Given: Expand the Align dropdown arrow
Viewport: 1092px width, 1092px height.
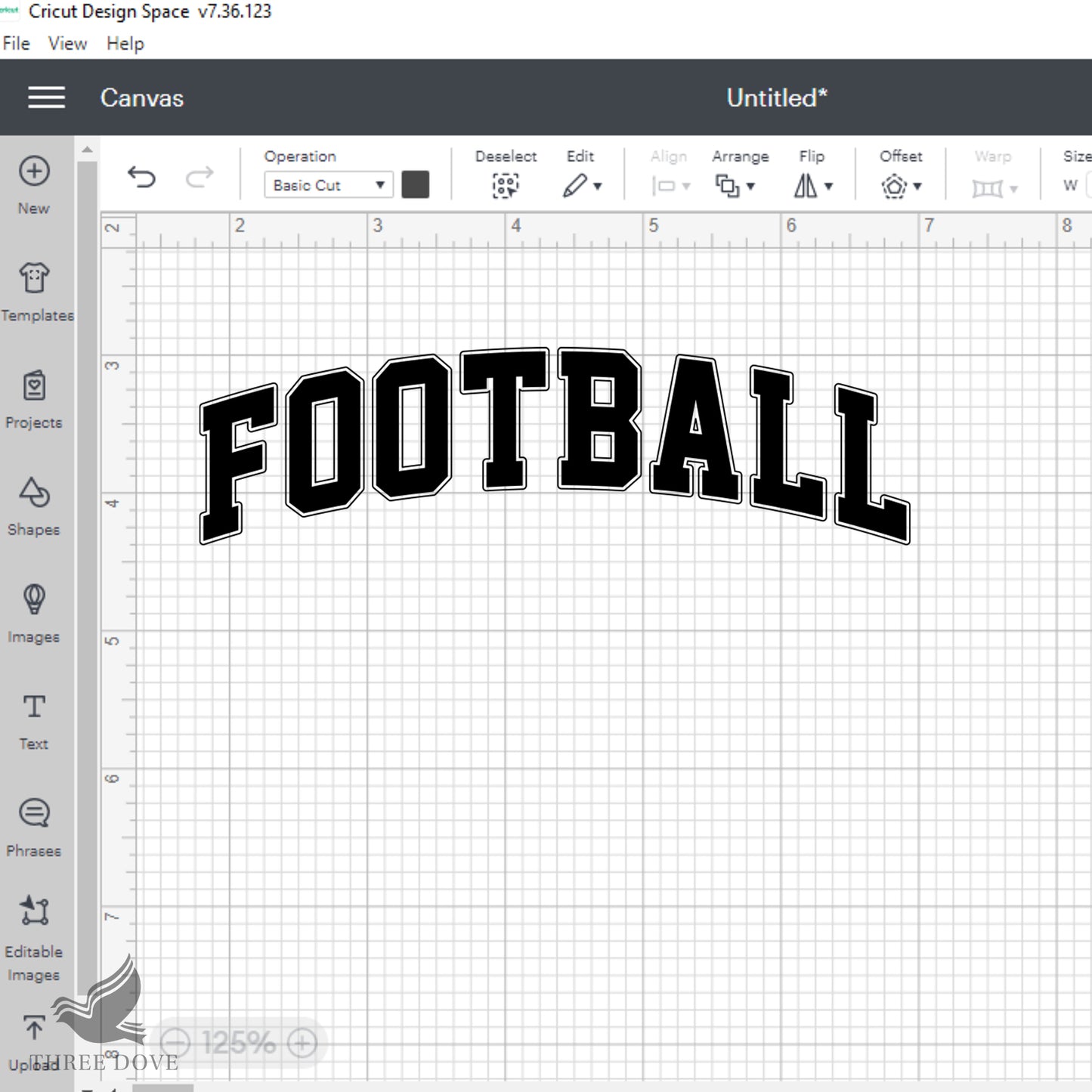Looking at the screenshot, I should [x=686, y=186].
